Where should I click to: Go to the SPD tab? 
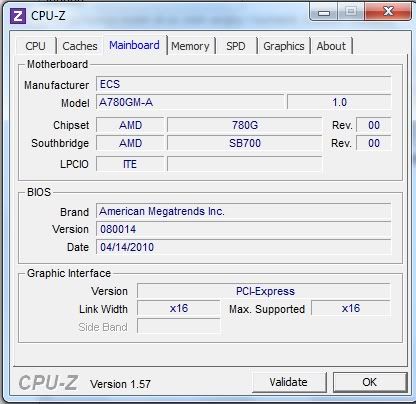tap(236, 46)
